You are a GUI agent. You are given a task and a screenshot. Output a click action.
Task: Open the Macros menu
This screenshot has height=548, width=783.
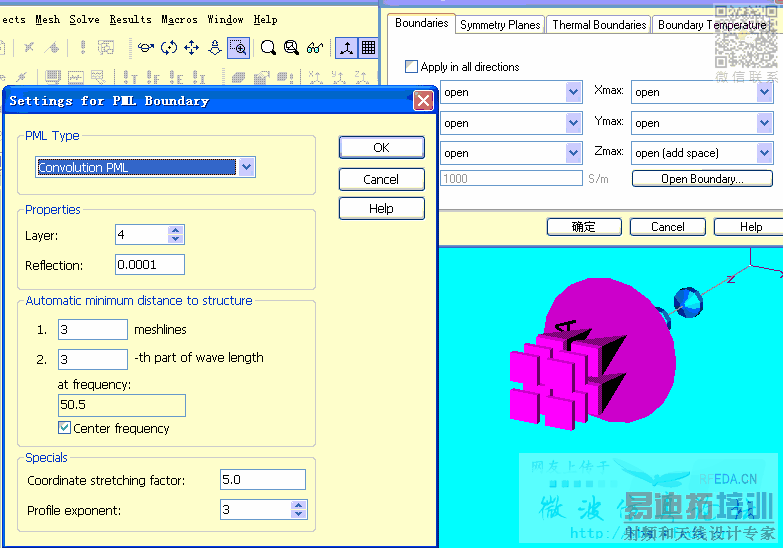coord(179,19)
